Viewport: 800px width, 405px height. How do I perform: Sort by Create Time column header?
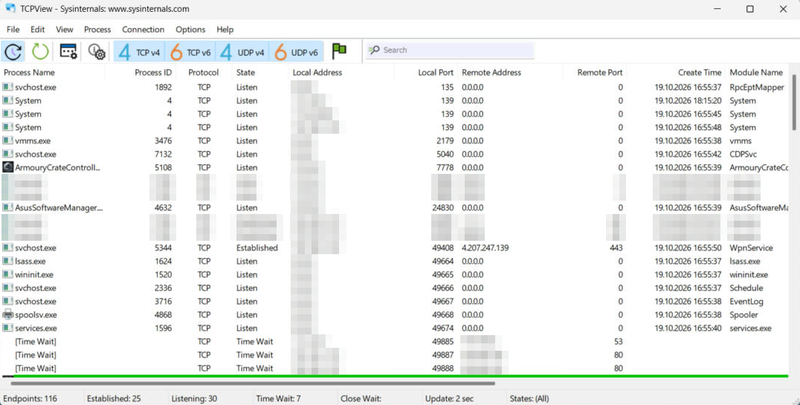tap(699, 72)
